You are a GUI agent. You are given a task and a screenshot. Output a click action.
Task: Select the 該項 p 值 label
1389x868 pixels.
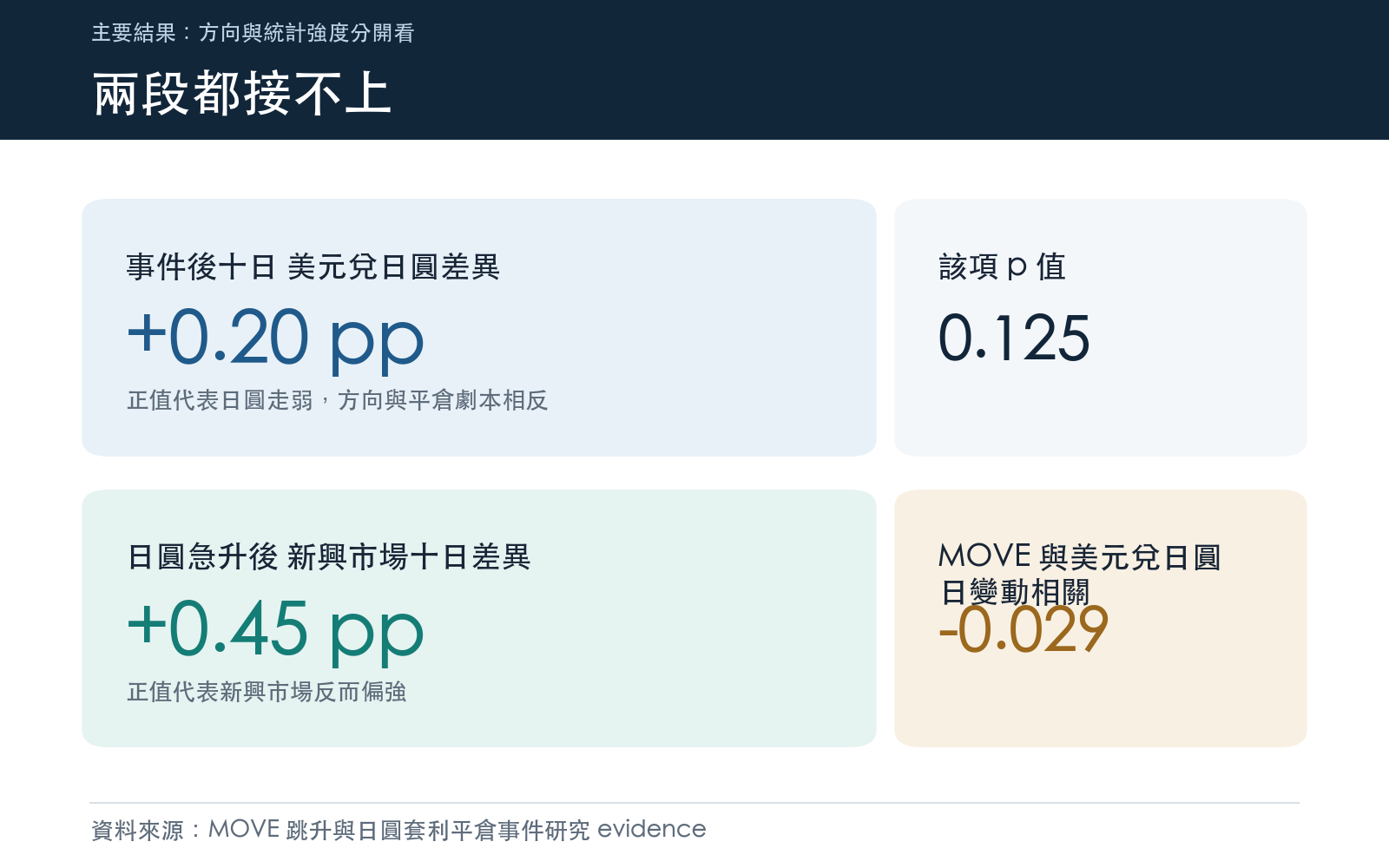(x=1002, y=266)
